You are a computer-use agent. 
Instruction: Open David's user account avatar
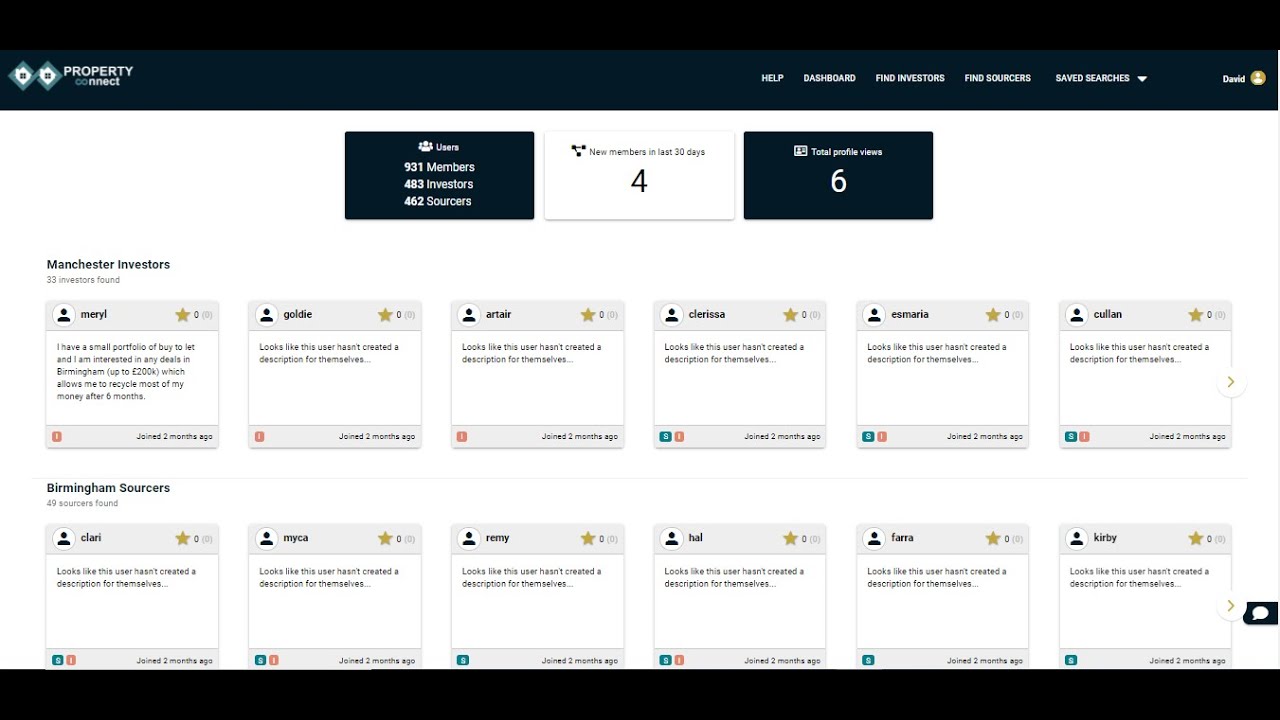point(1257,78)
